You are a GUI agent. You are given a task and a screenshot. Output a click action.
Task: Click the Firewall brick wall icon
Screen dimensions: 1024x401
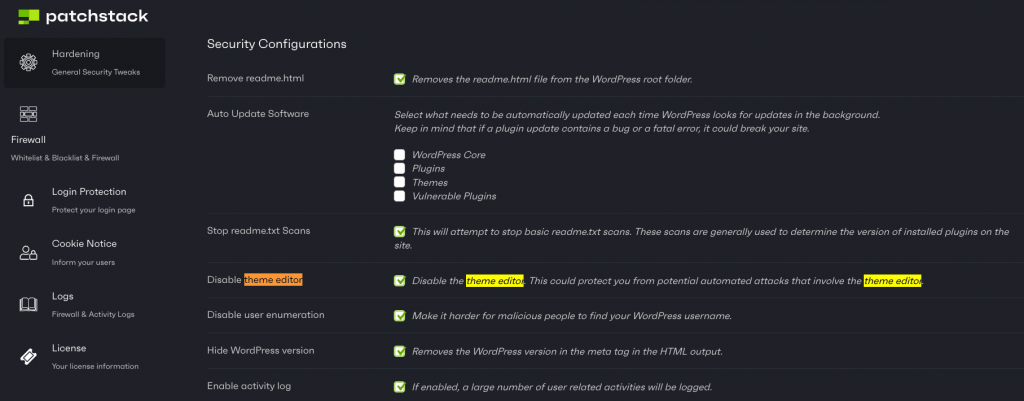click(x=28, y=114)
